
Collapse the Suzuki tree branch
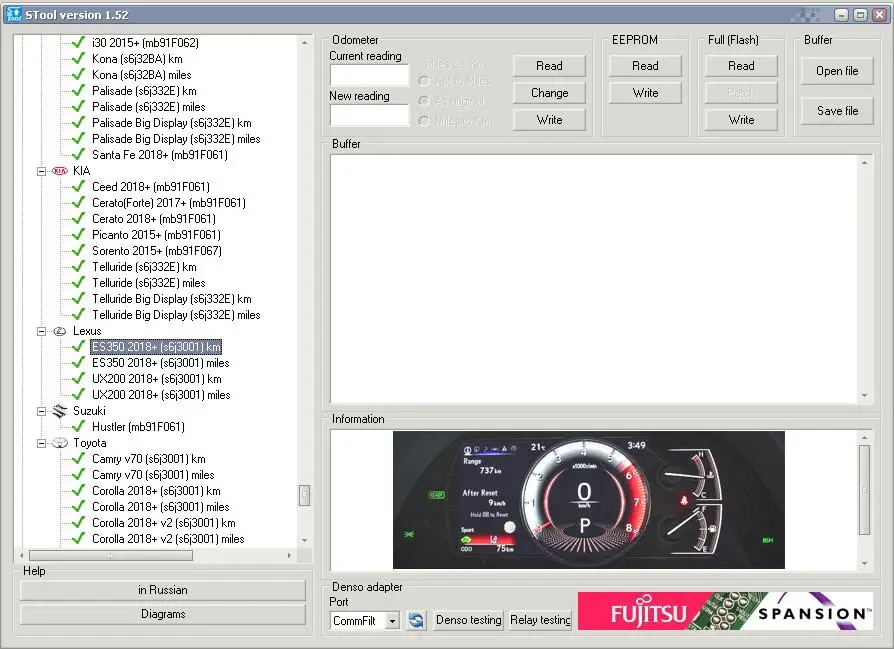[x=41, y=411]
